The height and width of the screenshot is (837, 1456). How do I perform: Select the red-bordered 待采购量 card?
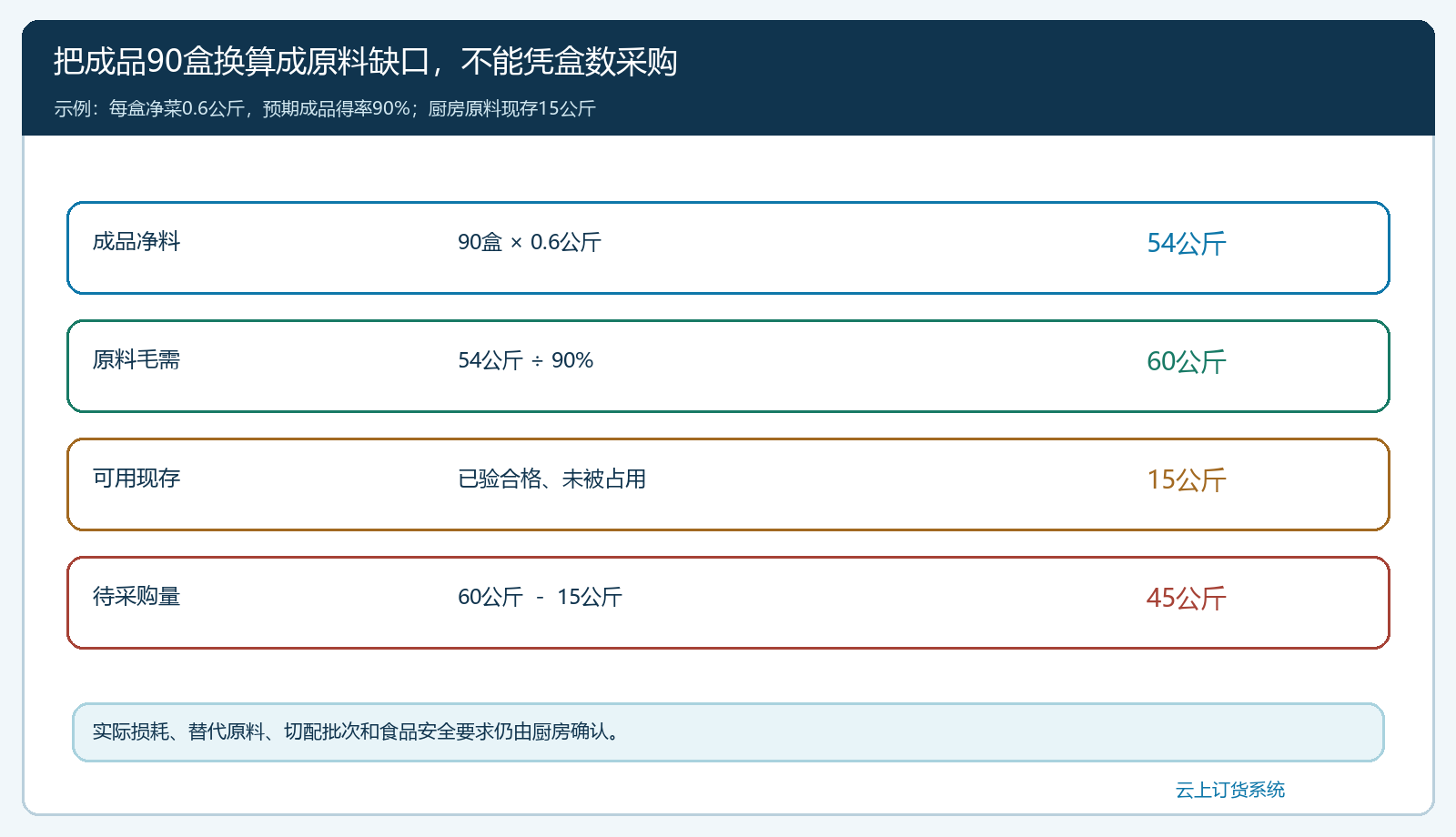pos(728,602)
